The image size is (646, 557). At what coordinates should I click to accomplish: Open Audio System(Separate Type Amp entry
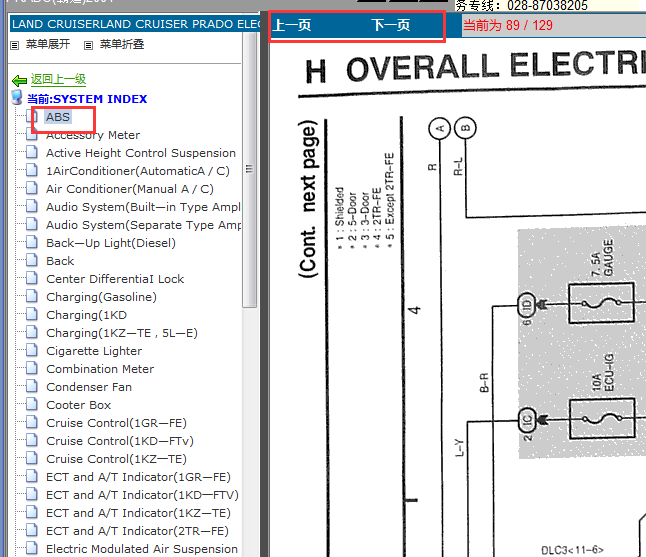(x=143, y=225)
